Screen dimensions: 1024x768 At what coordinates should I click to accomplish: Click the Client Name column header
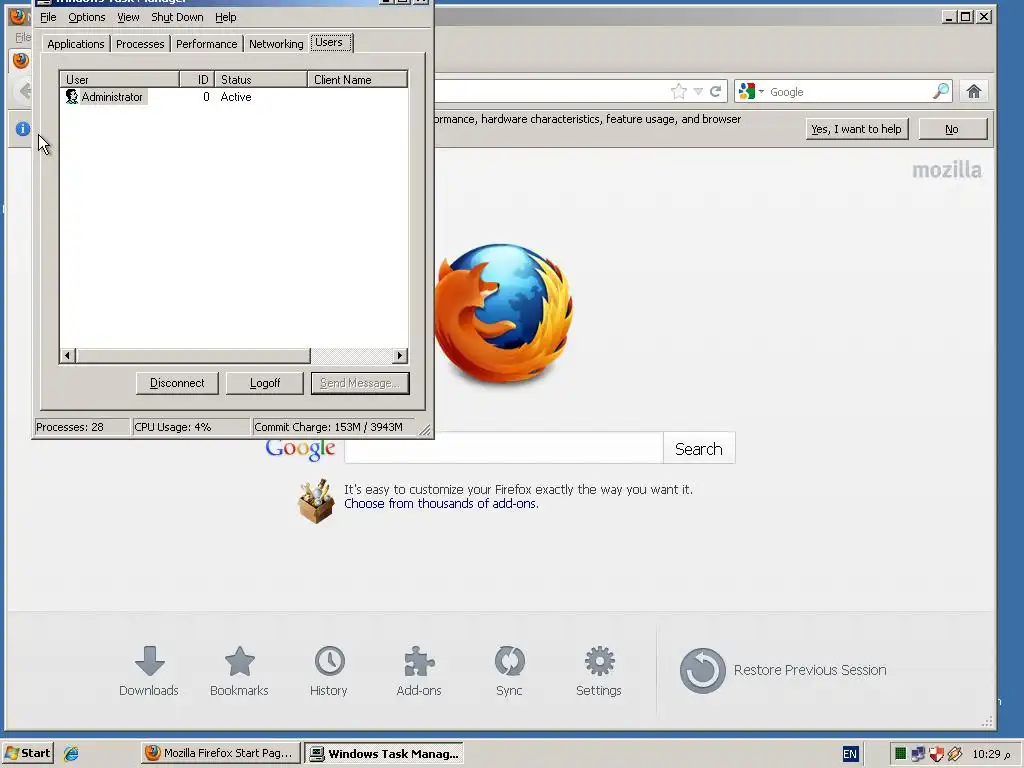[357, 80]
